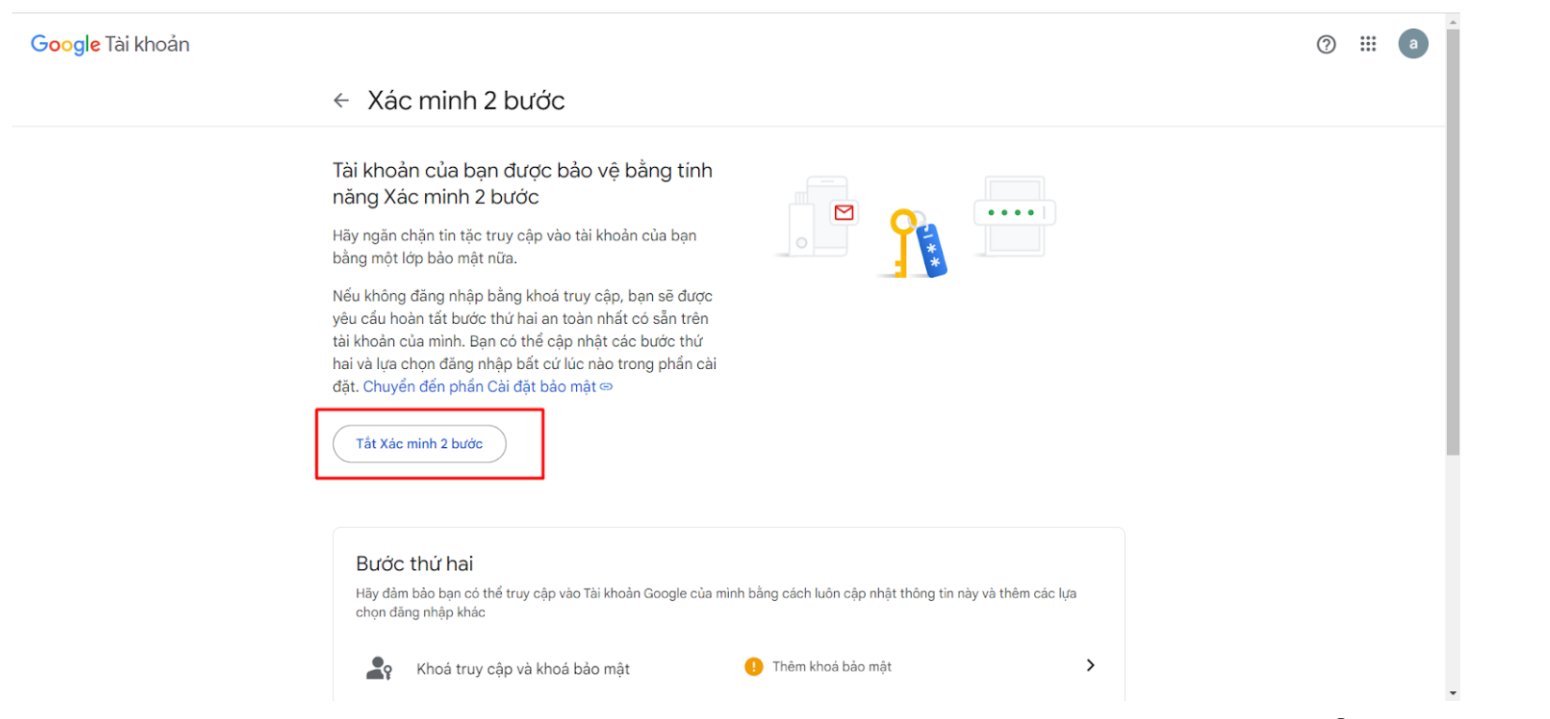Click the vertical scrollbar thumb

tap(1452, 240)
